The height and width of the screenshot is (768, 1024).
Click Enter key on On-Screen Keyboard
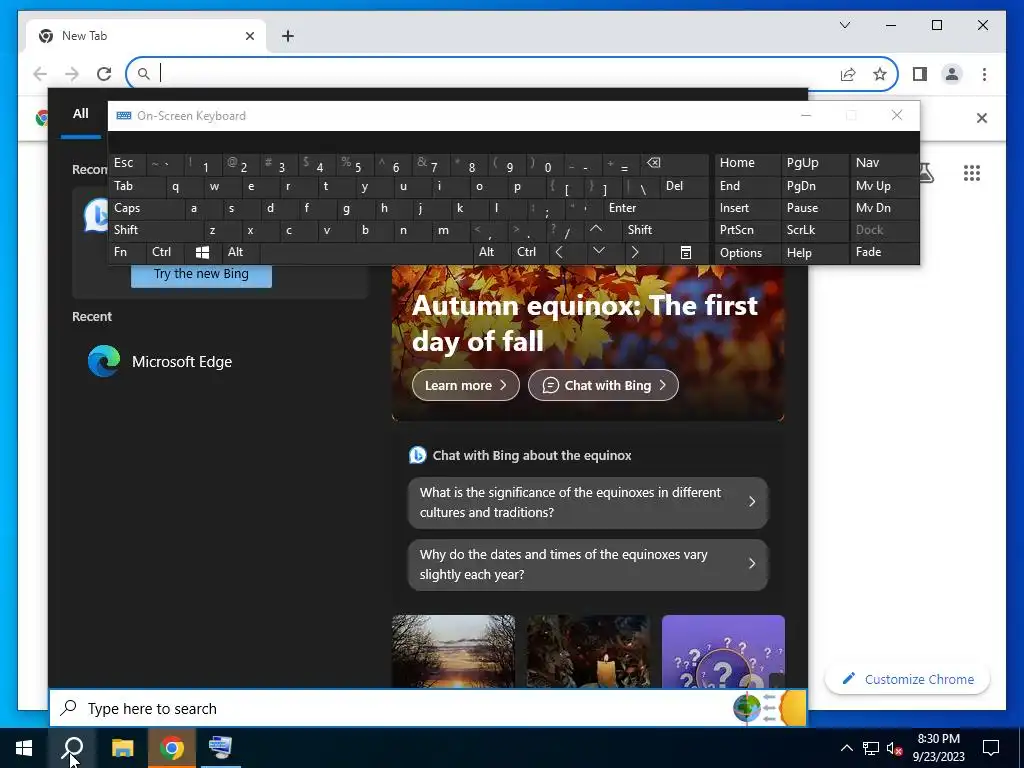click(656, 208)
